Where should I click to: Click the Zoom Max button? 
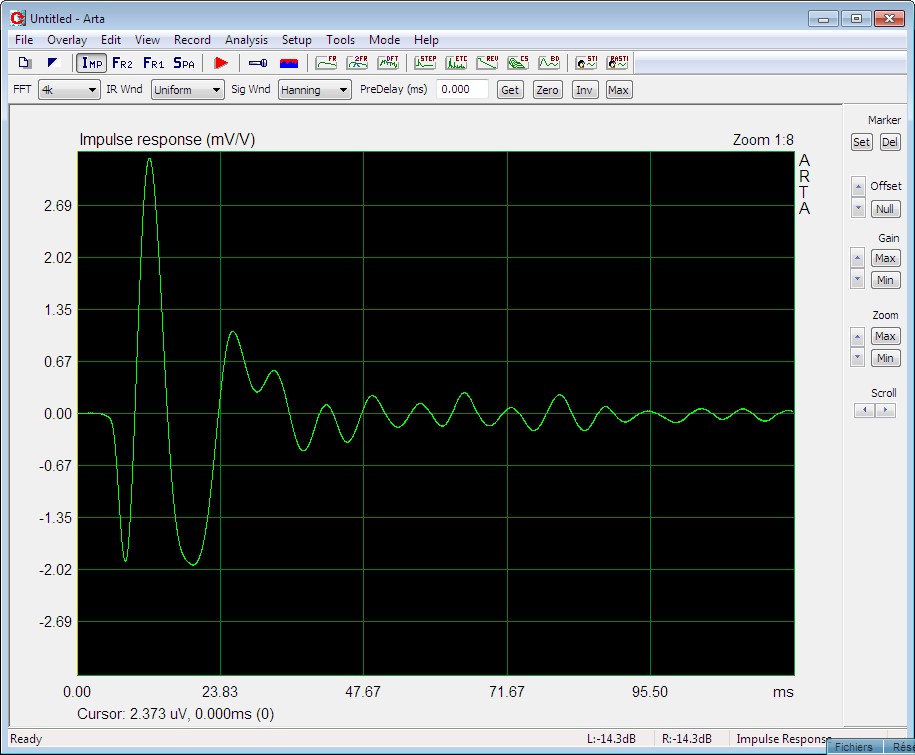(x=885, y=336)
